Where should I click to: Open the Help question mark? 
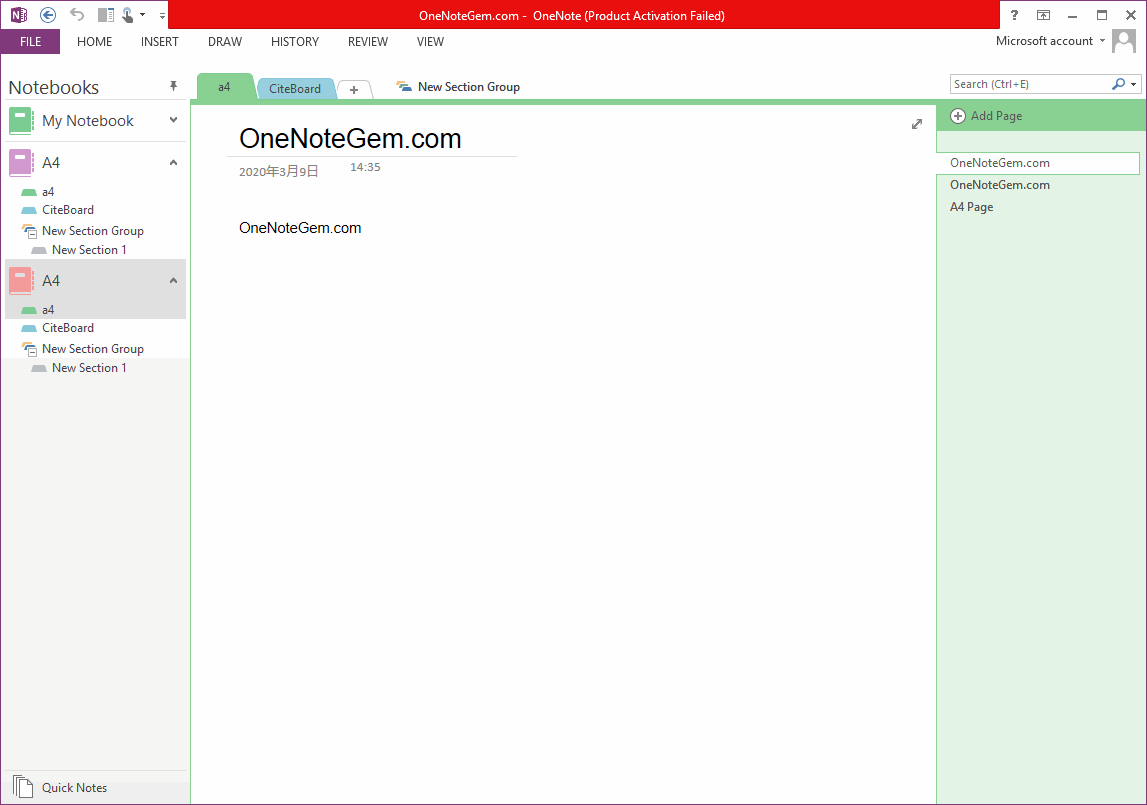pyautogui.click(x=1014, y=15)
